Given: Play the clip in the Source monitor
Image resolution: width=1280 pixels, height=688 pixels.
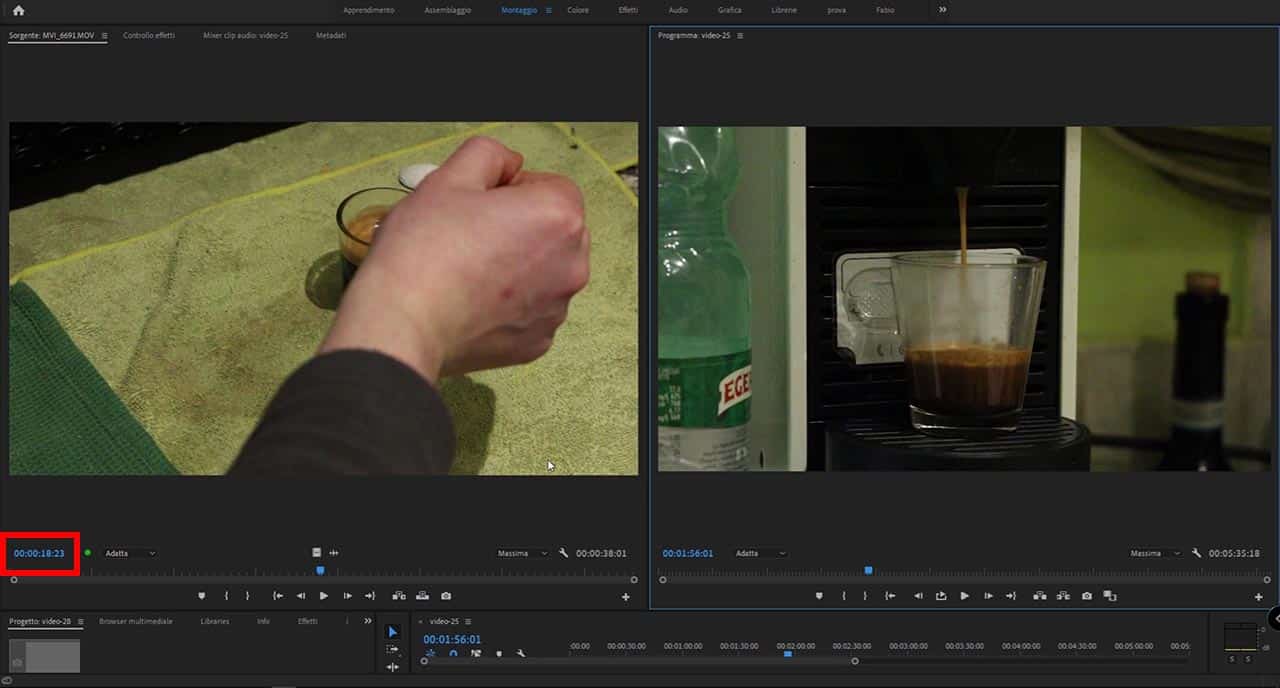Looking at the screenshot, I should coord(323,596).
